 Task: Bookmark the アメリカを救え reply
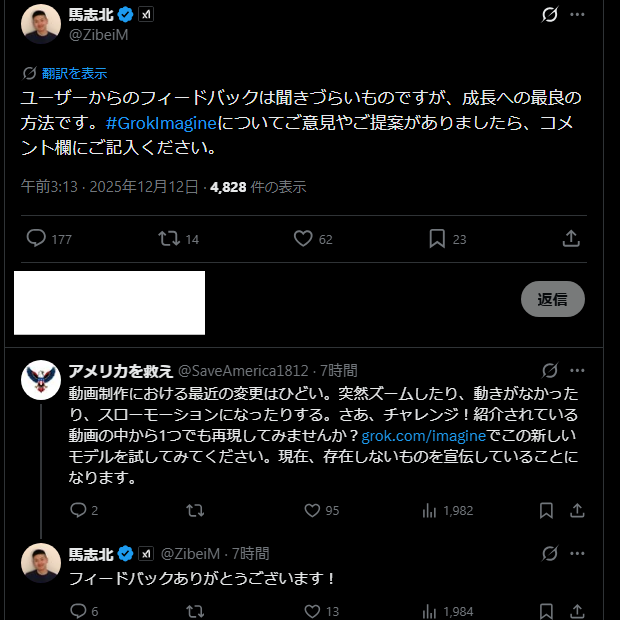546,510
